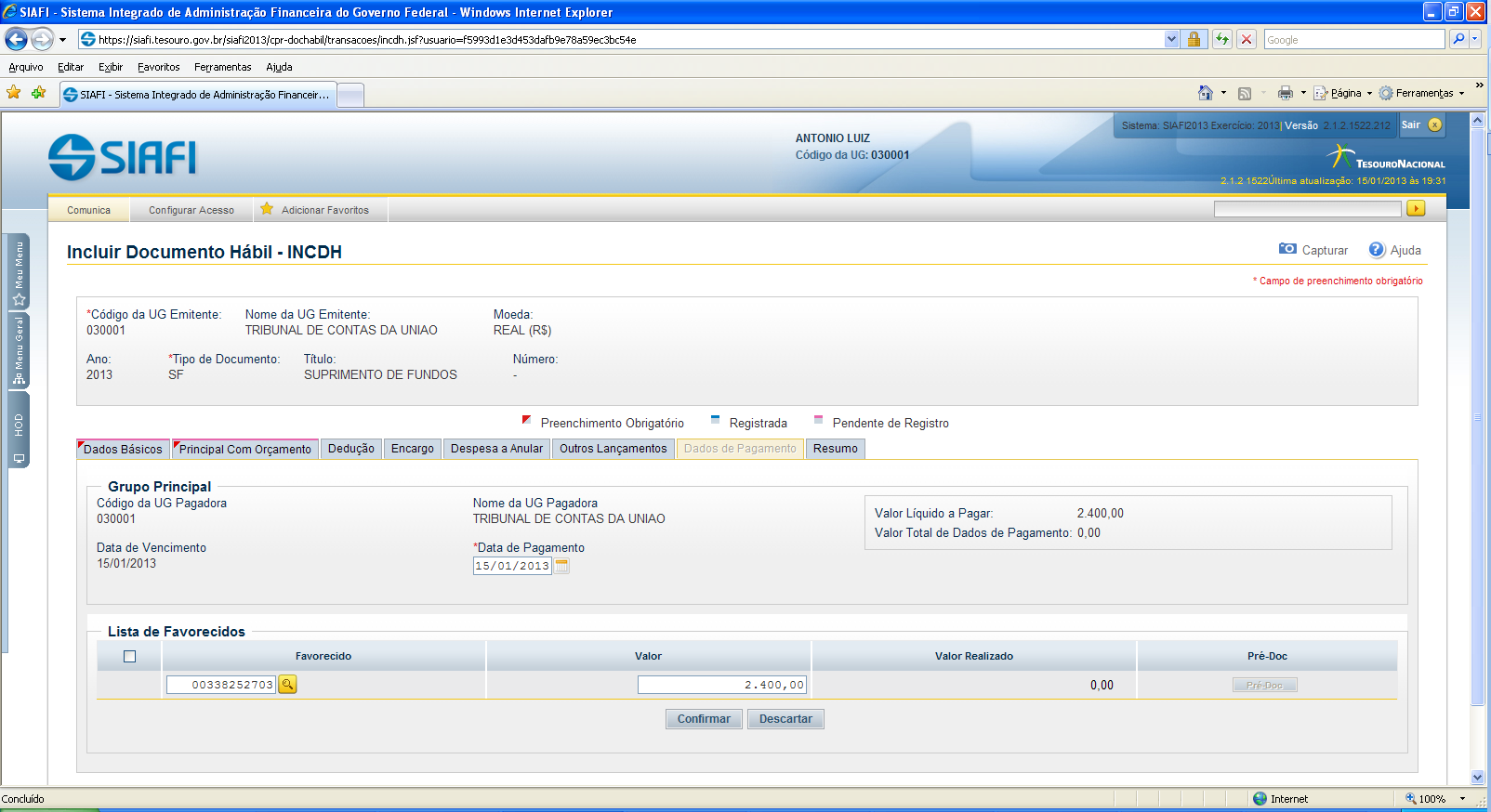Switch to Dados Básicos tab
Screen dimensions: 1491x812
[123, 449]
